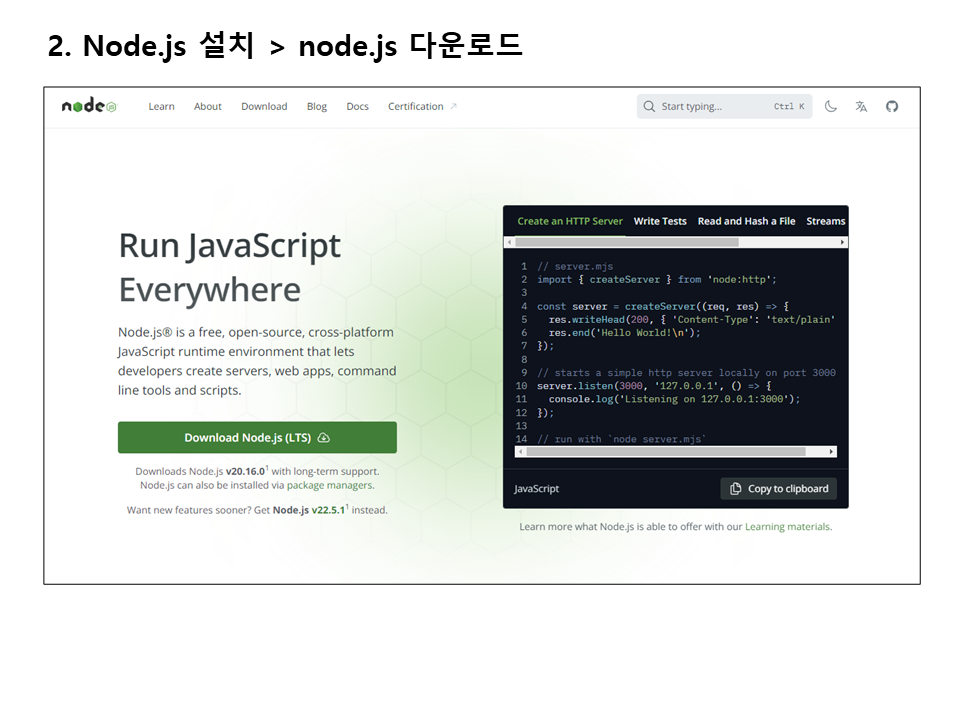
Task: Click the code line '// server.mjs'
Action: [x=575, y=266]
